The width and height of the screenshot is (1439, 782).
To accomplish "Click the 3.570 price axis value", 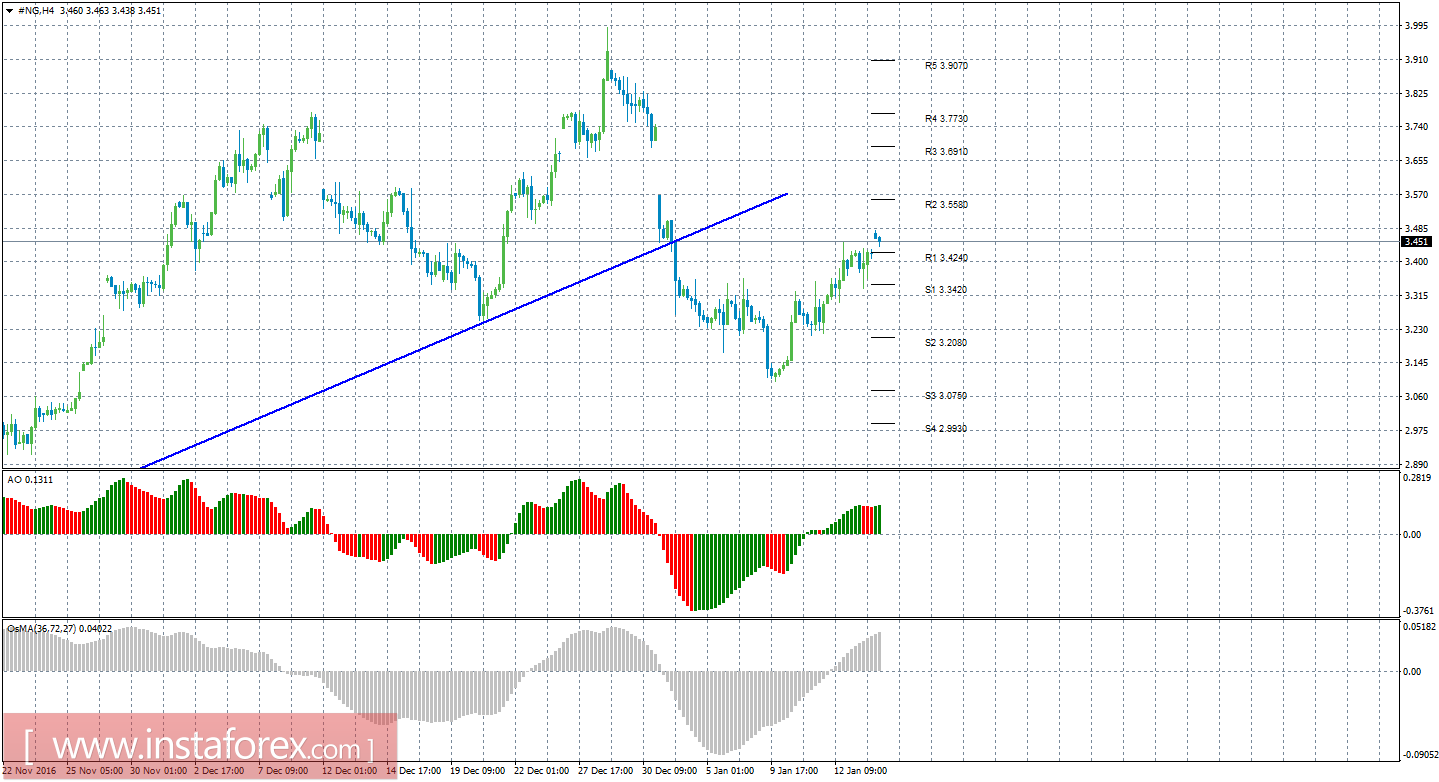I will 1415,194.
